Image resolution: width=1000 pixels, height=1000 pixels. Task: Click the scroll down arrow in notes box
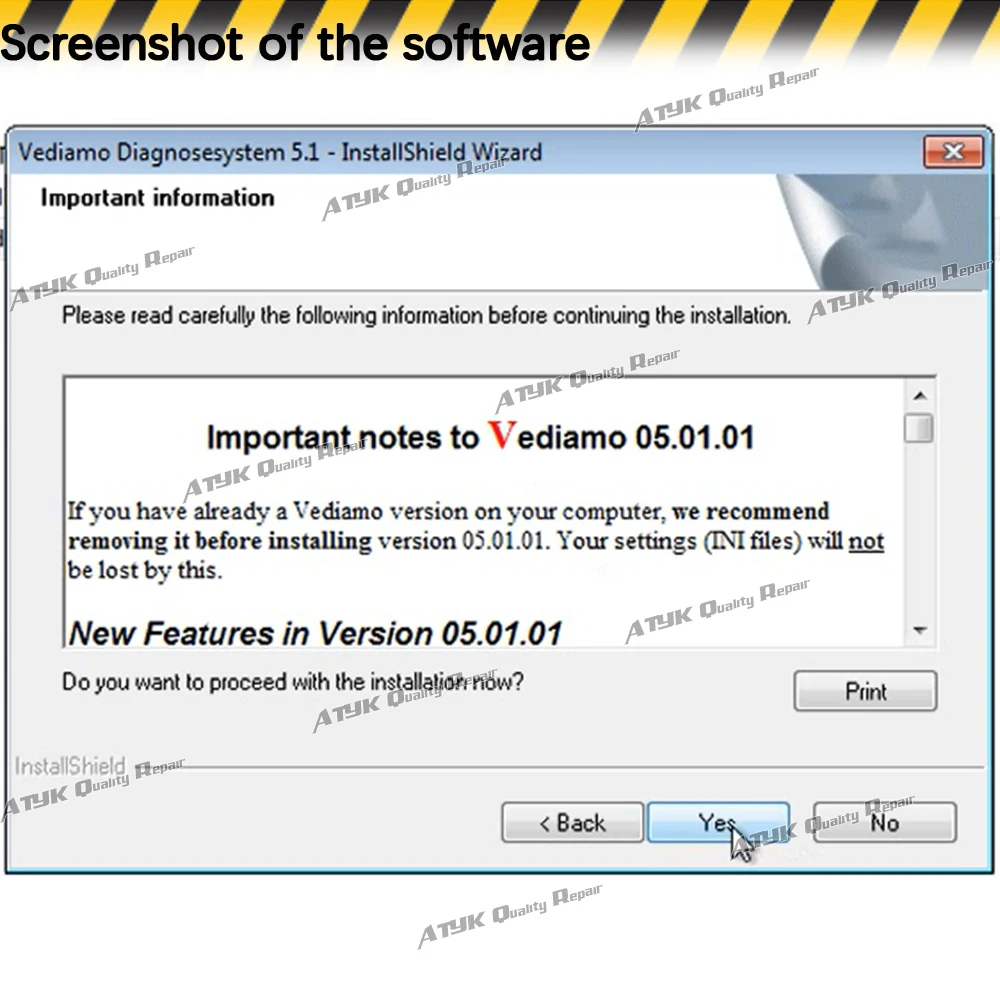920,630
